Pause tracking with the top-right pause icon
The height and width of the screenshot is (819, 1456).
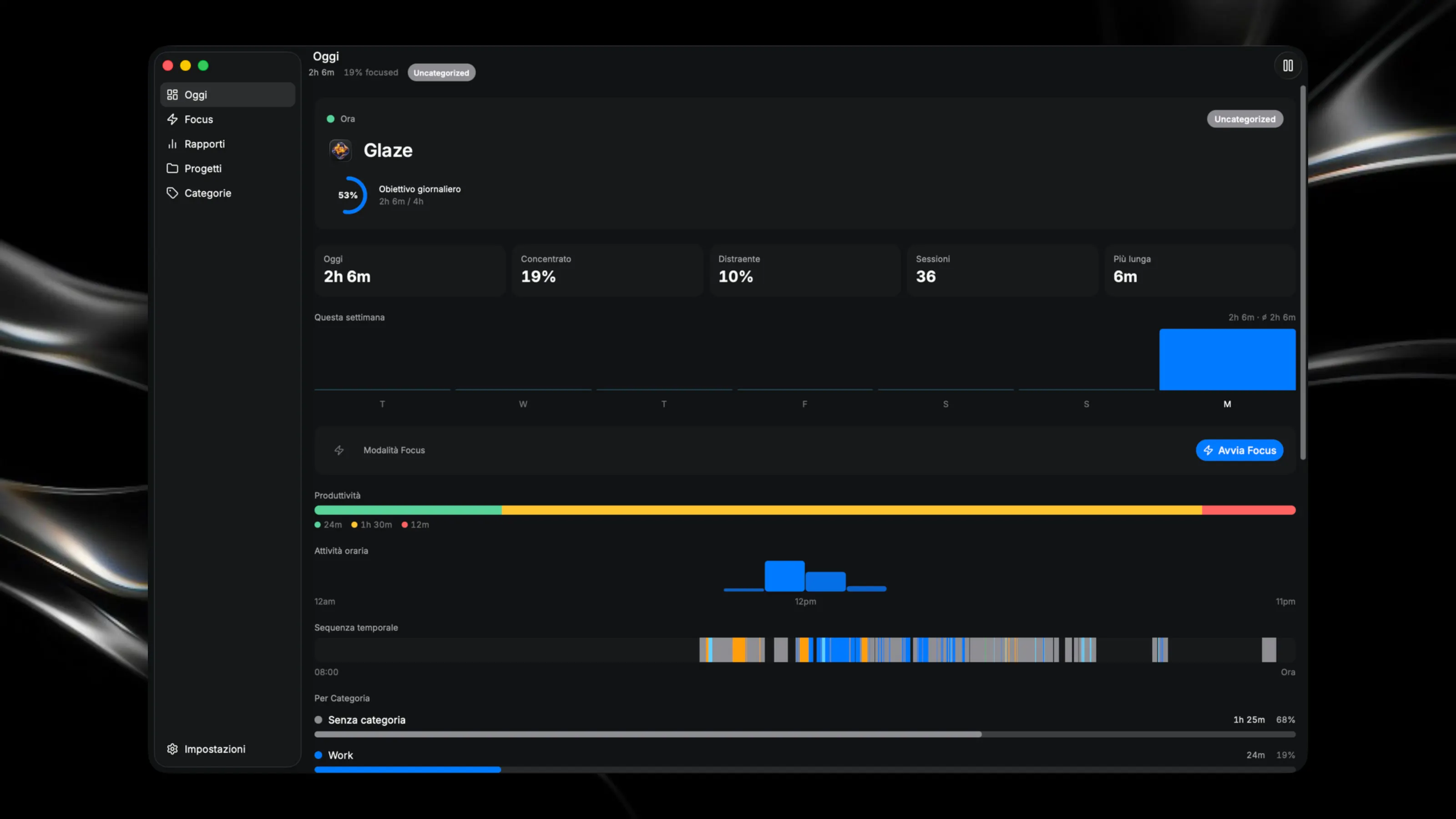[1288, 66]
